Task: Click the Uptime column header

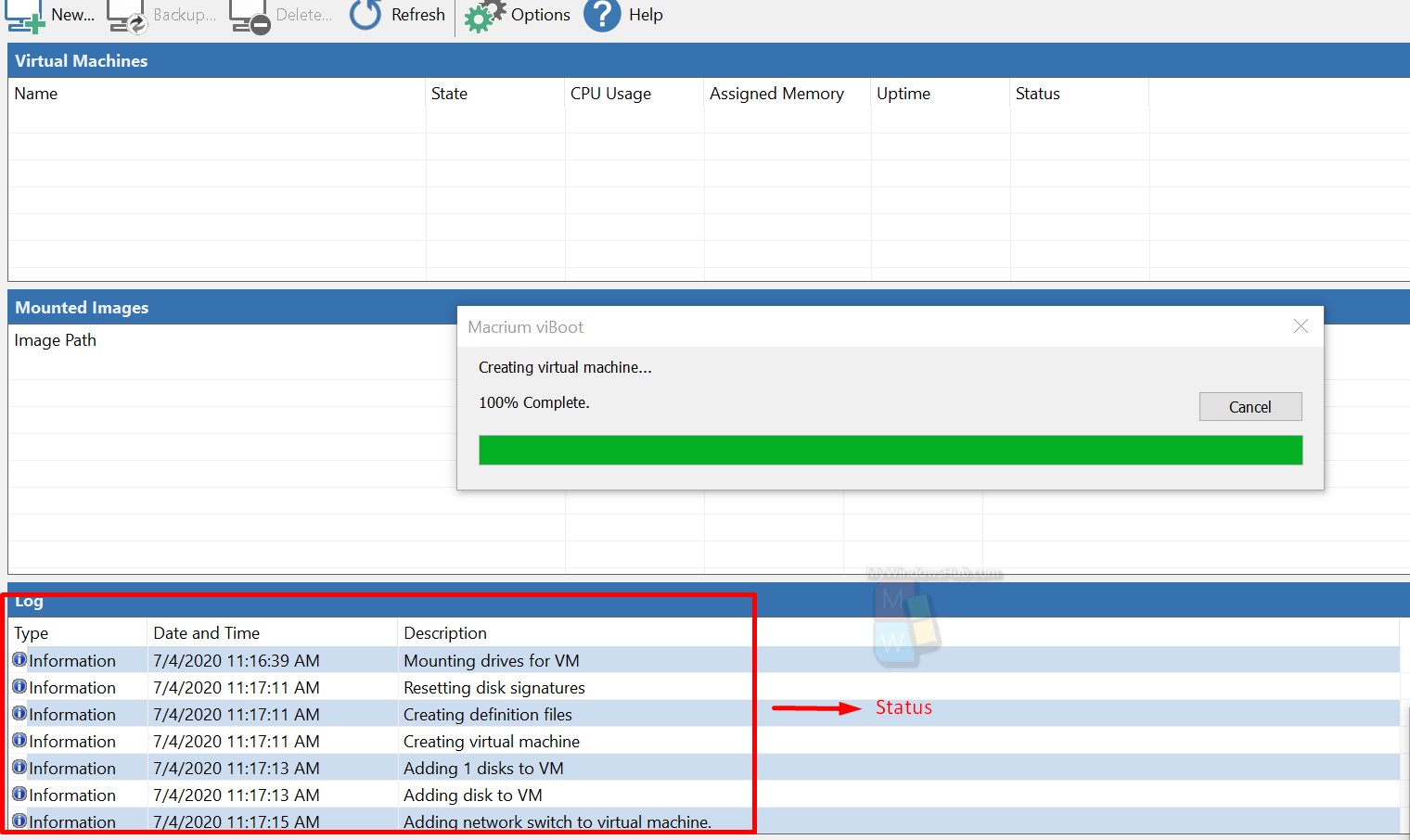Action: (941, 94)
